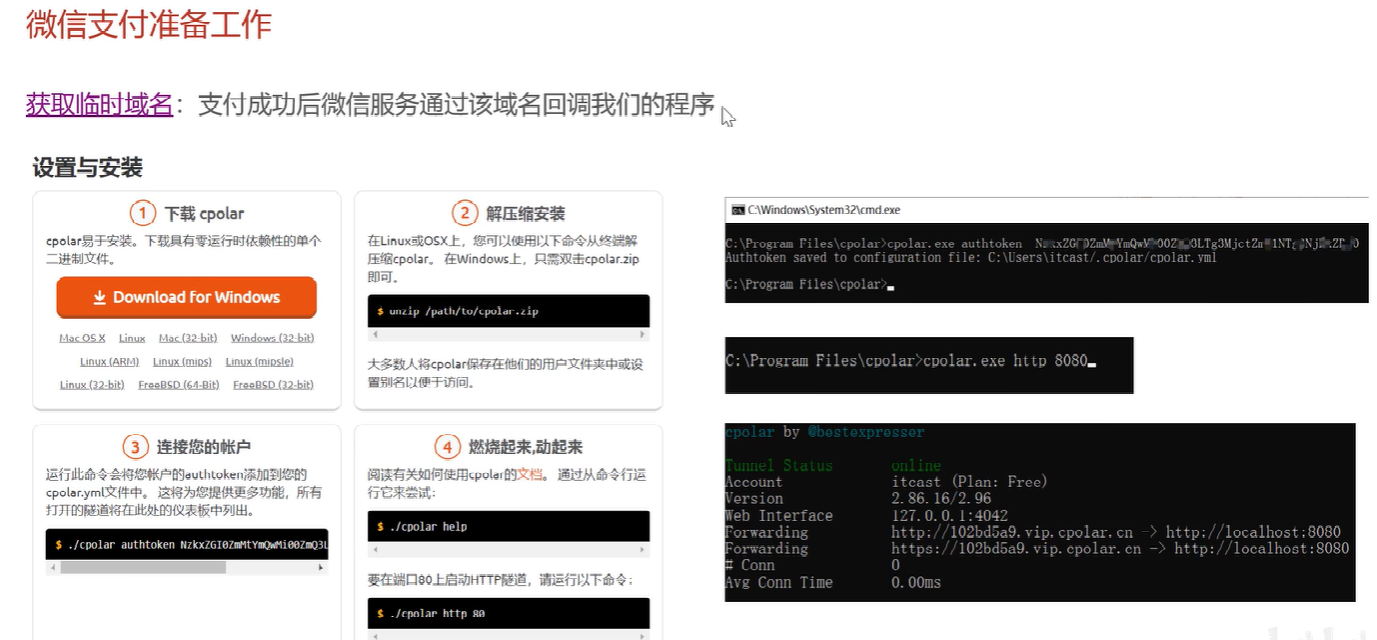Screen dimensions: 1377x640
Task: Click the 设置与安装 section heading
Action: coord(88,167)
